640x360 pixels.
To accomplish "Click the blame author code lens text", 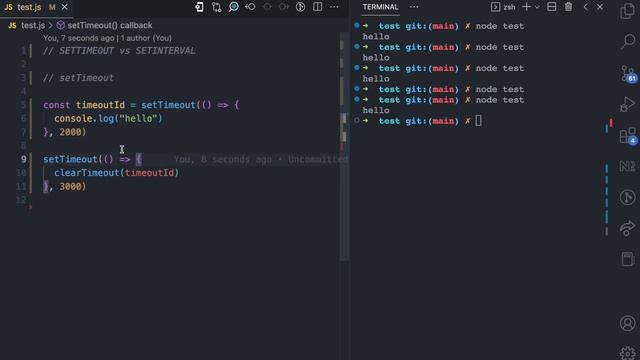I will [107, 38].
